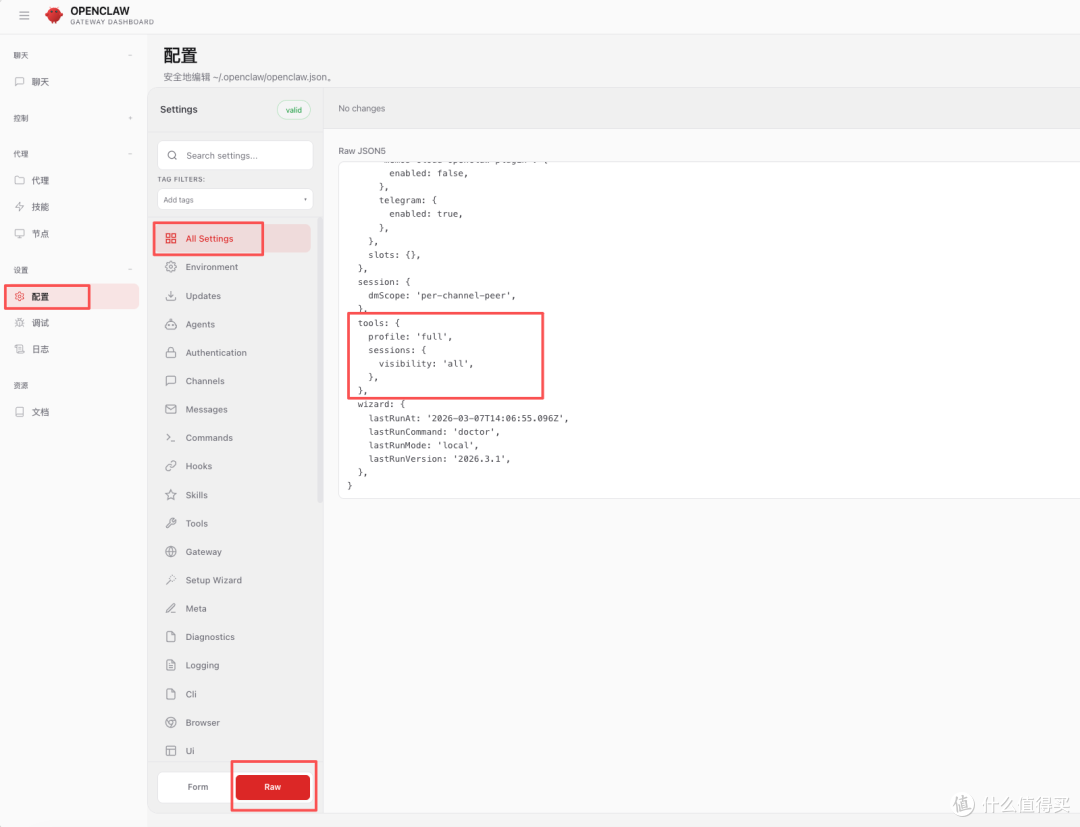The image size is (1080, 827).
Task: Click the Agents robot icon
Action: pyautogui.click(x=171, y=324)
